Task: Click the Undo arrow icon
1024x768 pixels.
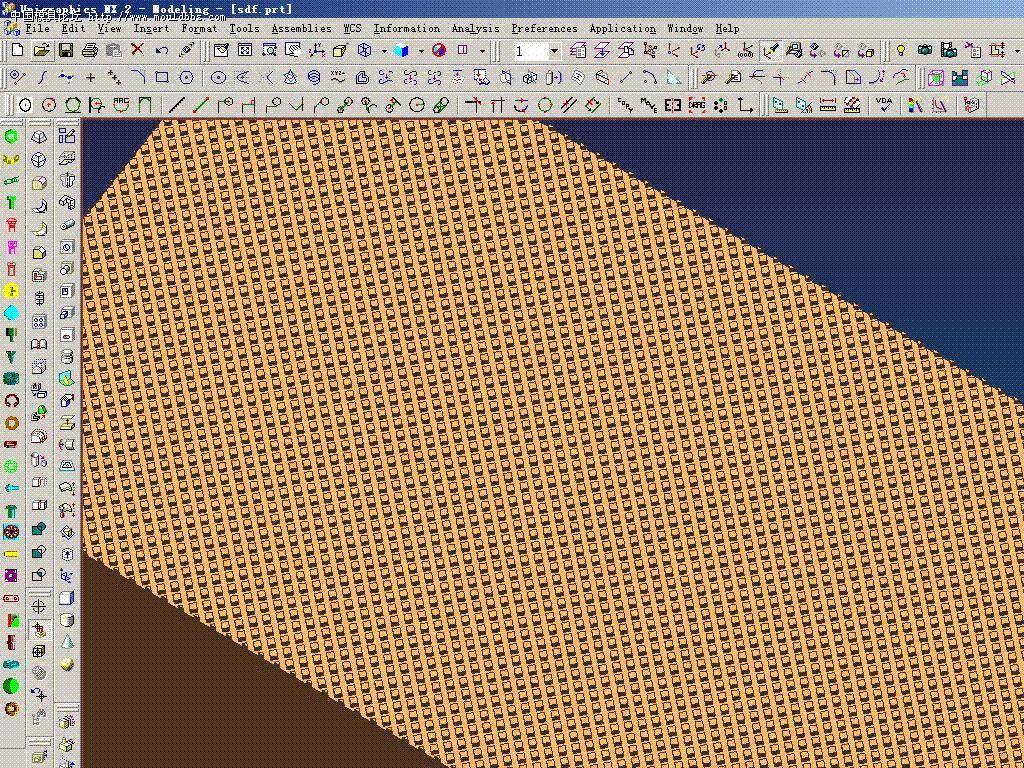Action: point(161,50)
